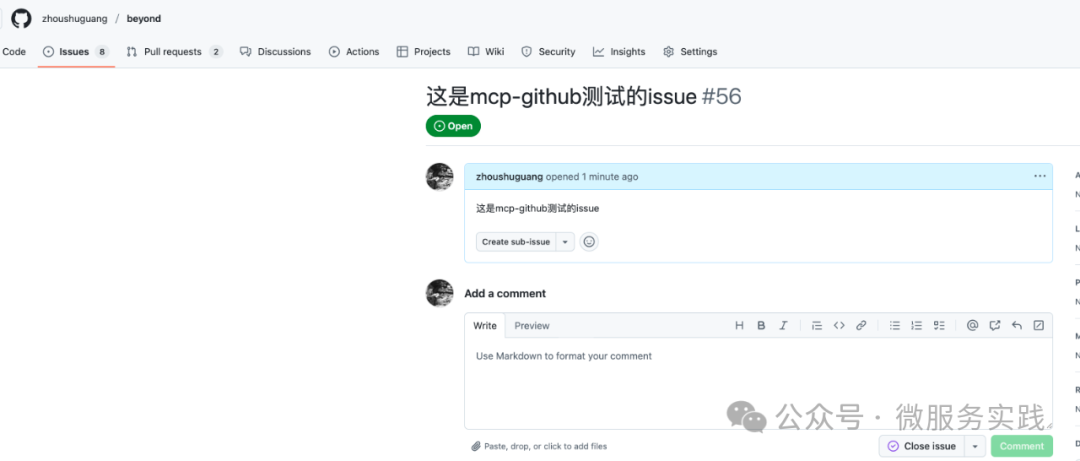Apply bold formatting in comment toolbar
The height and width of the screenshot is (461, 1080).
pos(761,326)
